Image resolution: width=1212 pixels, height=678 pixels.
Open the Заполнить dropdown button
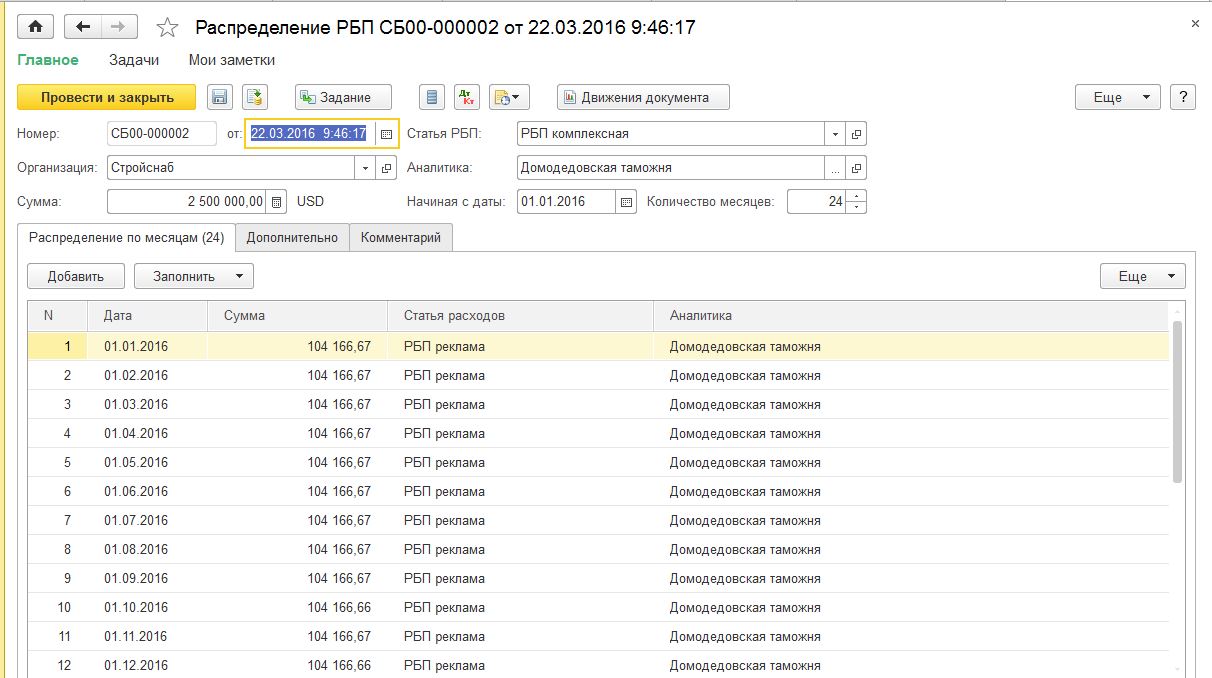[194, 276]
